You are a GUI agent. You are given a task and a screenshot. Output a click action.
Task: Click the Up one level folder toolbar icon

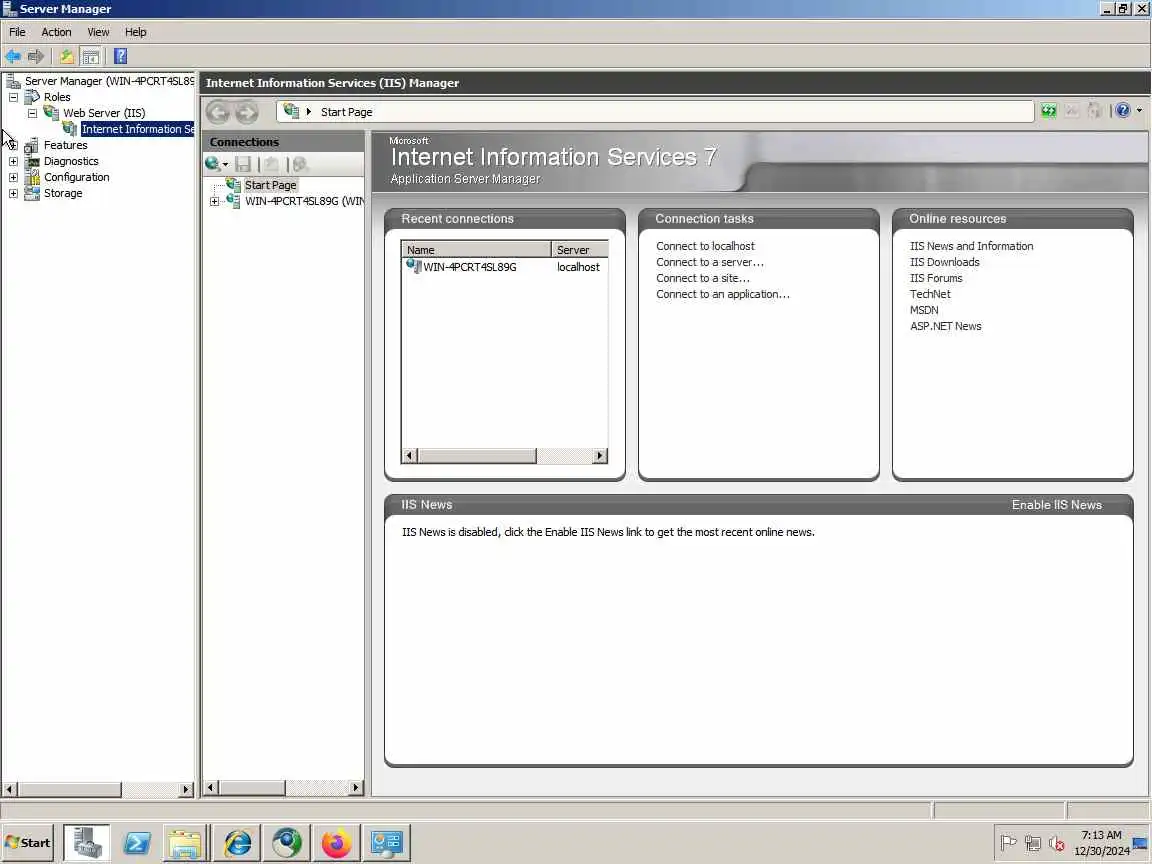(67, 56)
